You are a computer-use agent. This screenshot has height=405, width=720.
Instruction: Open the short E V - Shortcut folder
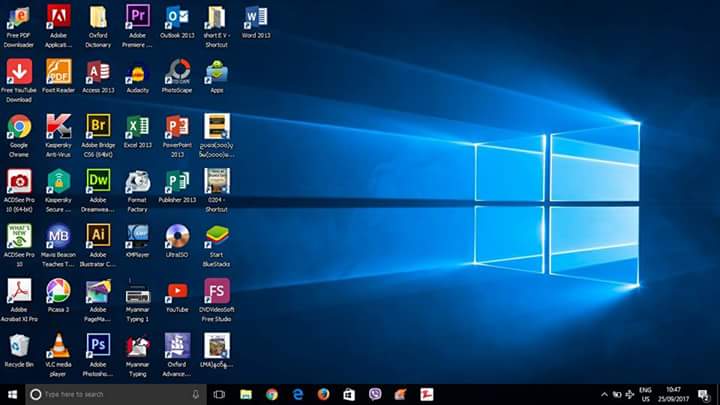[x=217, y=26]
